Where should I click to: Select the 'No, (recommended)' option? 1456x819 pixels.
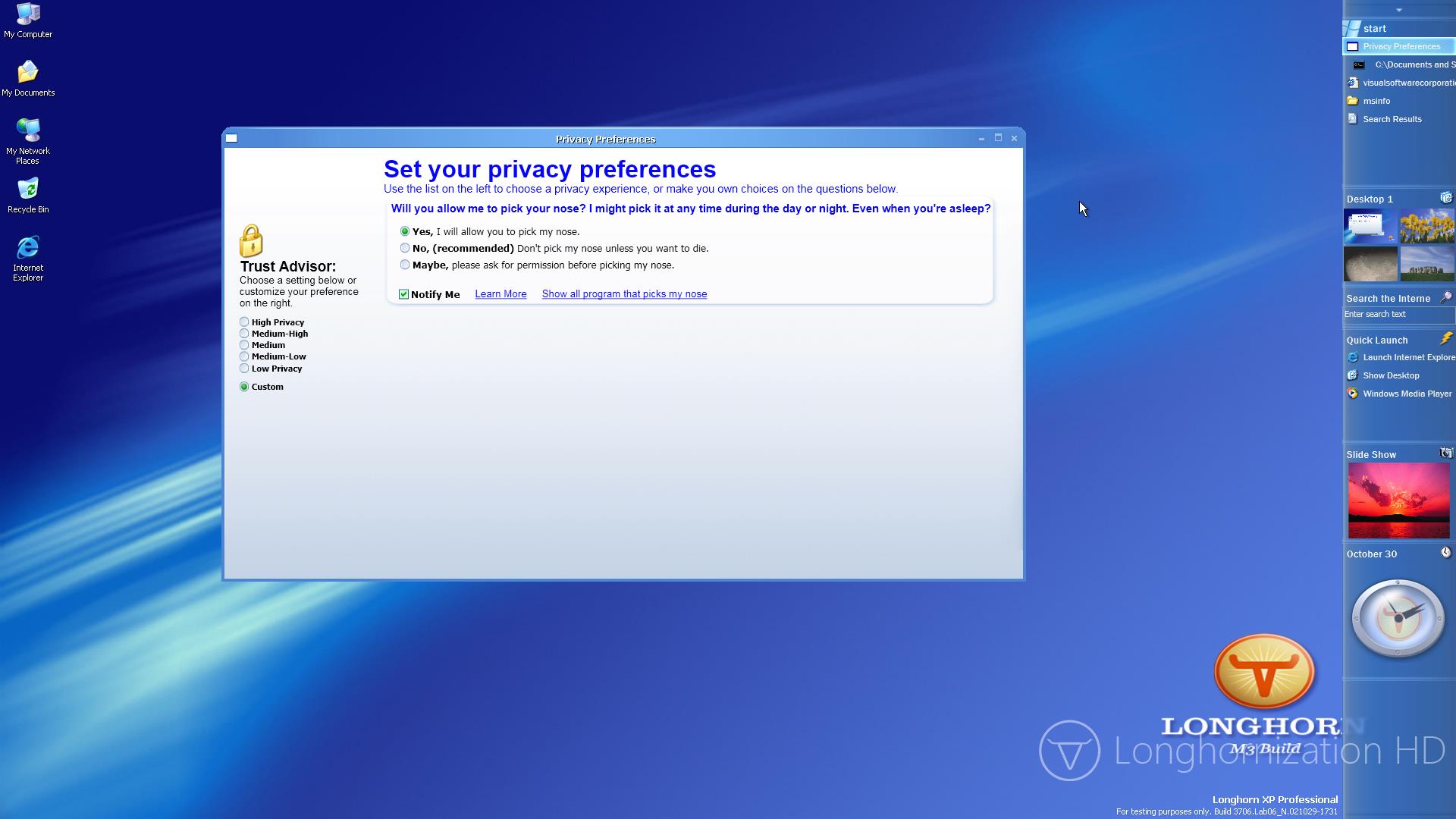tap(405, 248)
